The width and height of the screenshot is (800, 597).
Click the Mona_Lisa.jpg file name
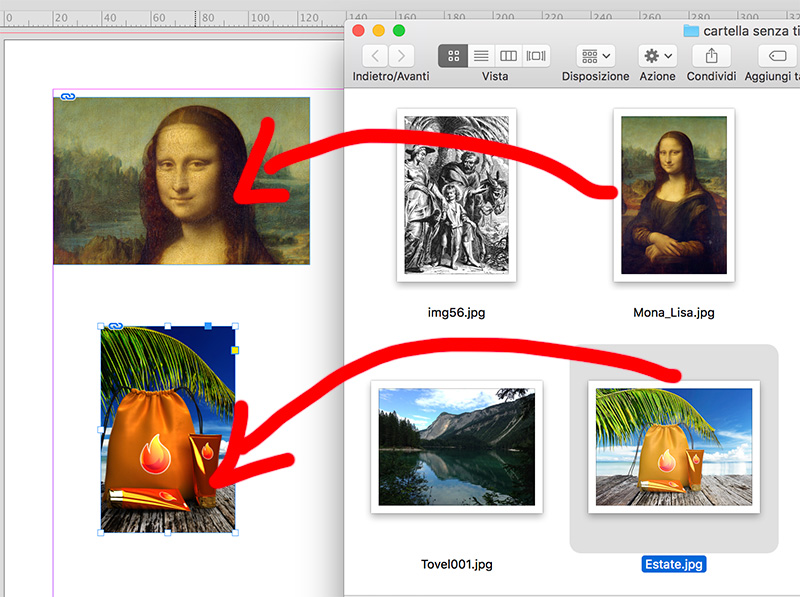coord(674,312)
